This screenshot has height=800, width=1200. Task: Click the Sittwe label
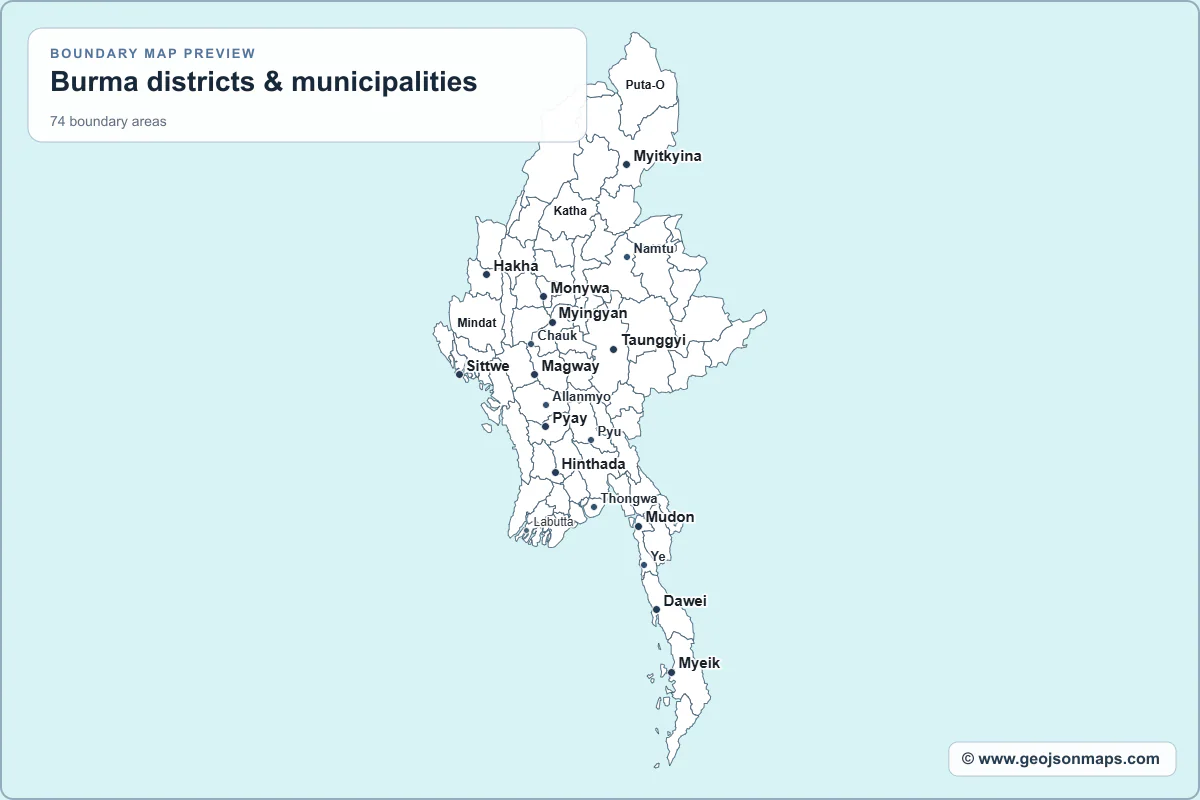click(x=488, y=366)
